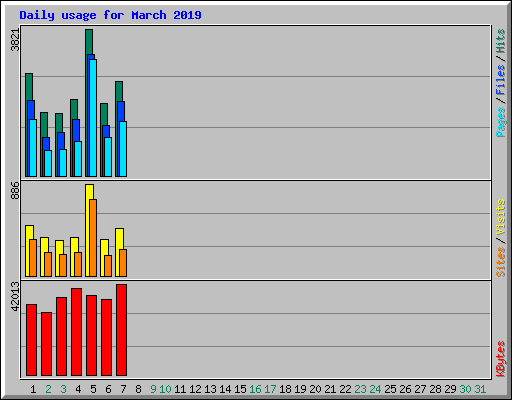Click day 5 on the x-axis
Image resolution: width=512 pixels, height=400 pixels.
point(93,389)
